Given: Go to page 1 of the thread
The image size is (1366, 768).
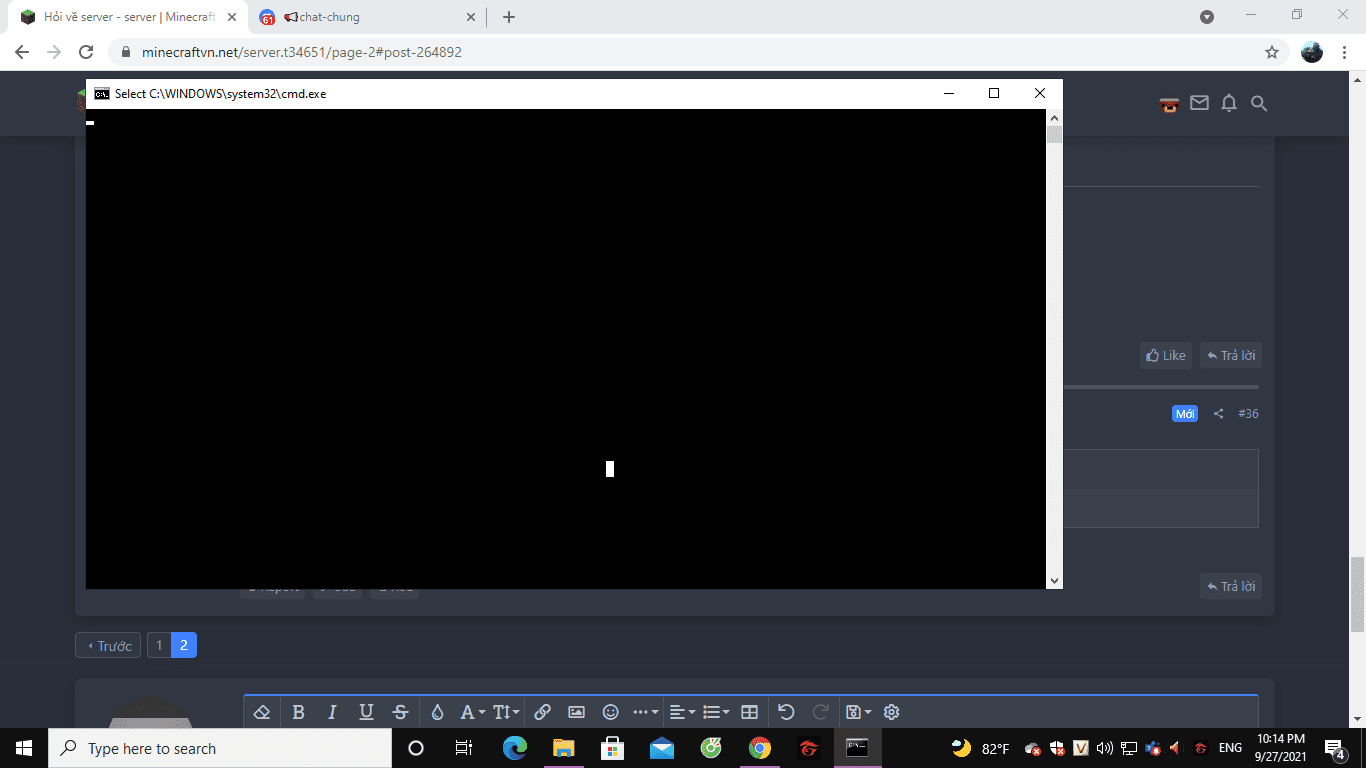Looking at the screenshot, I should [x=159, y=645].
